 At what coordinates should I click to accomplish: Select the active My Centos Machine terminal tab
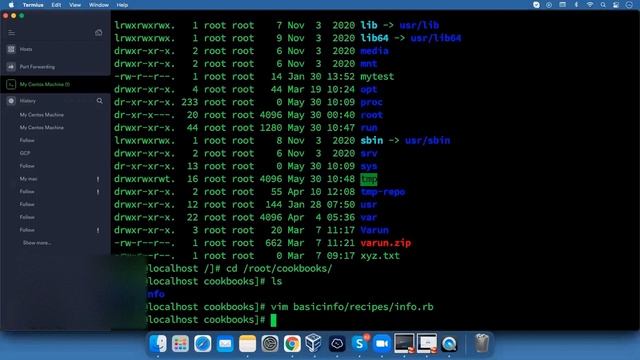pyautogui.click(x=55, y=84)
